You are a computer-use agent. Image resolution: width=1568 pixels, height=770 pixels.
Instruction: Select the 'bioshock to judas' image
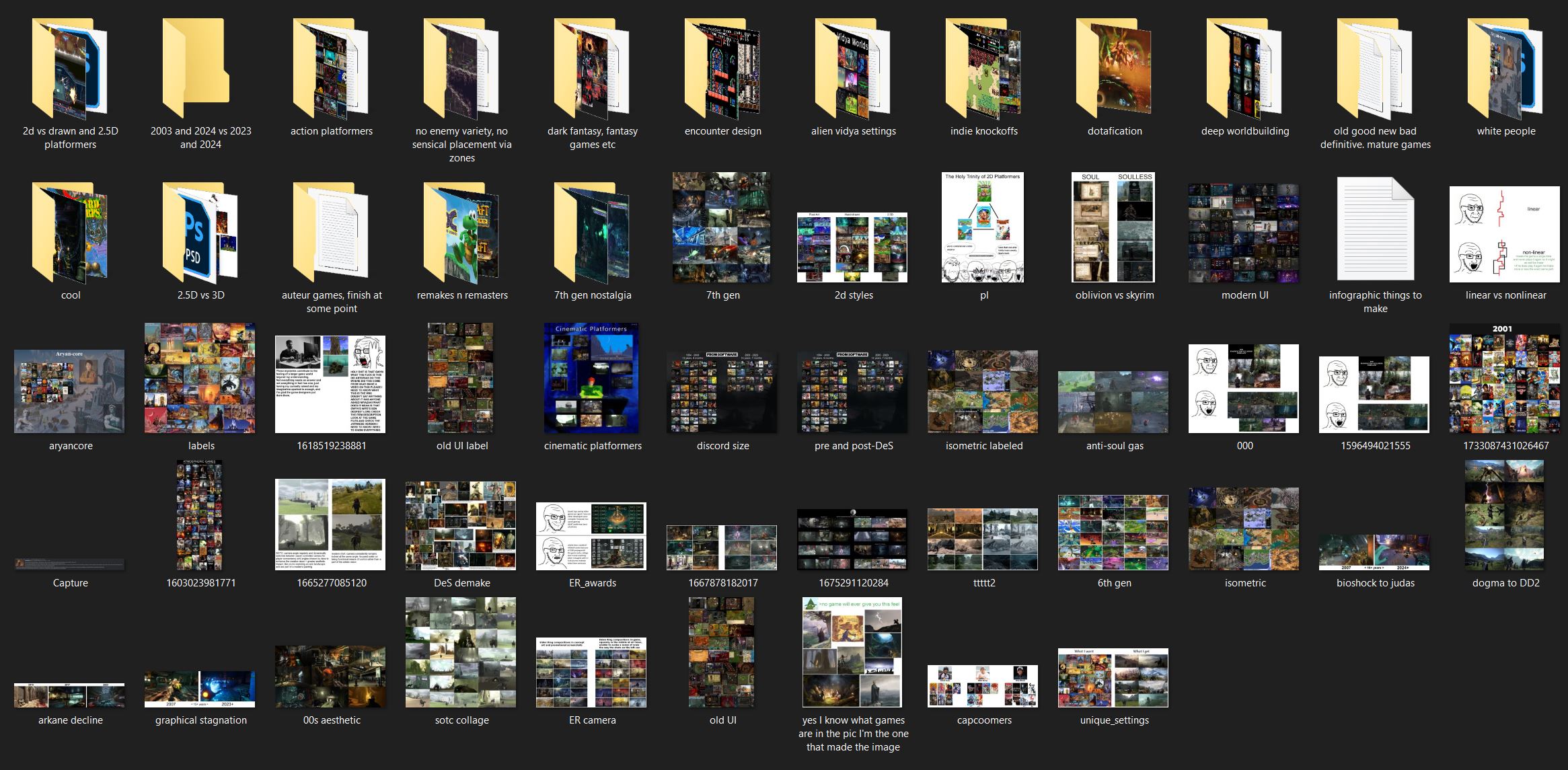click(1374, 552)
